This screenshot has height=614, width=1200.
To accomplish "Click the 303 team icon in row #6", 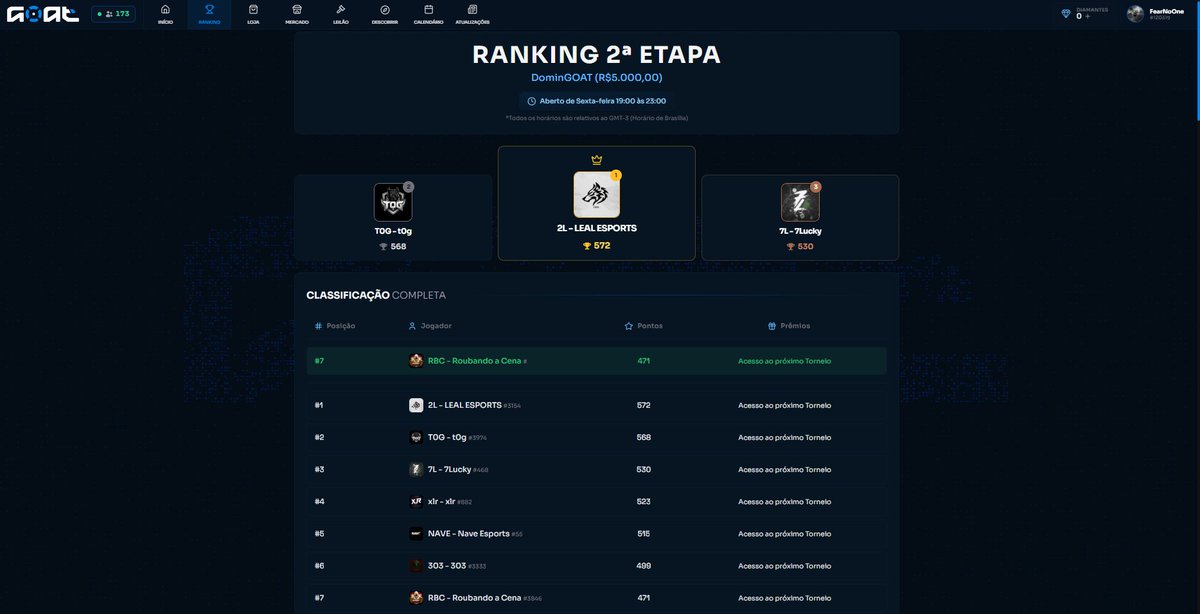I will pos(416,565).
